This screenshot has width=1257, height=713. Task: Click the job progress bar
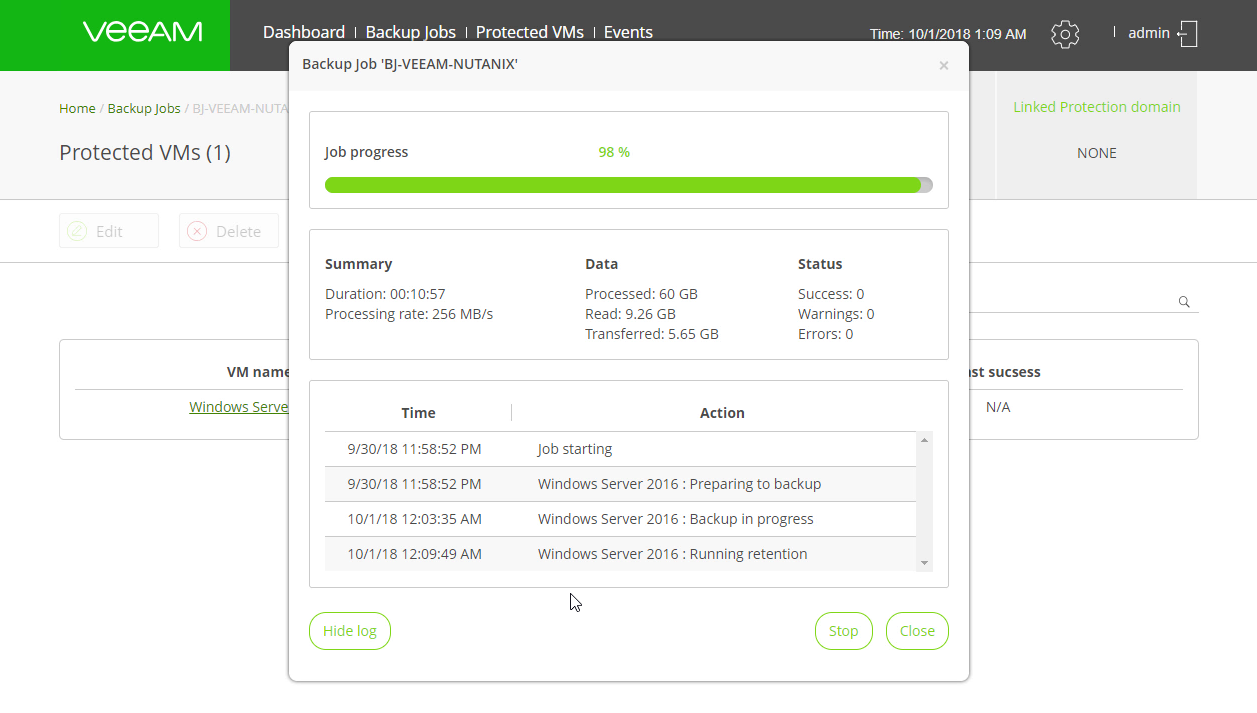click(629, 185)
